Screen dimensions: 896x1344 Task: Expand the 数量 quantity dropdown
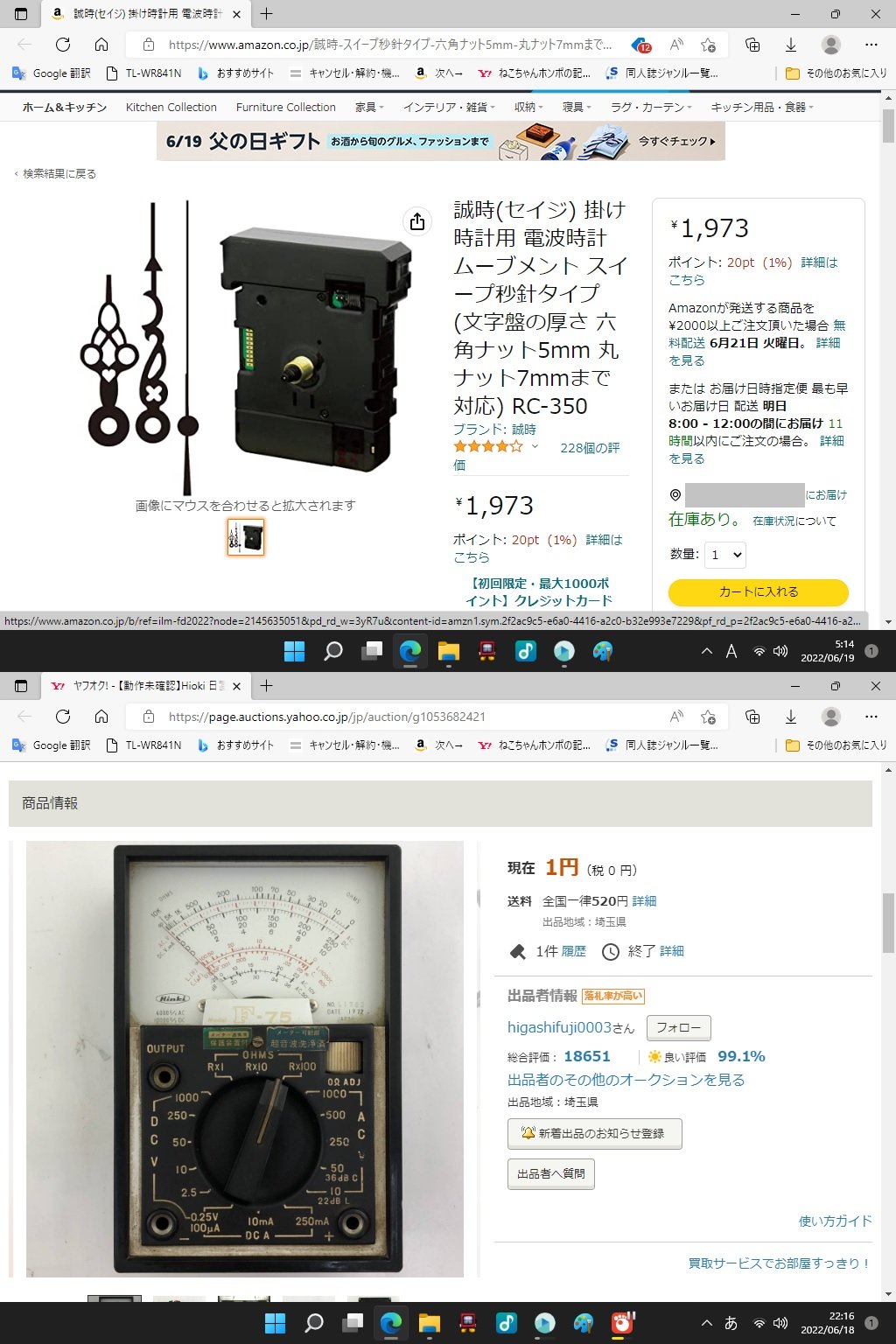724,555
